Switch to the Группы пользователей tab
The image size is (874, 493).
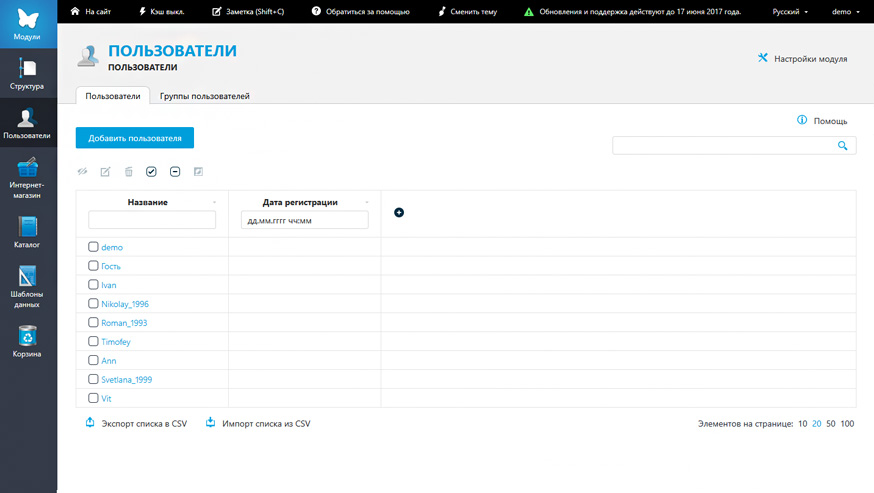(x=205, y=96)
